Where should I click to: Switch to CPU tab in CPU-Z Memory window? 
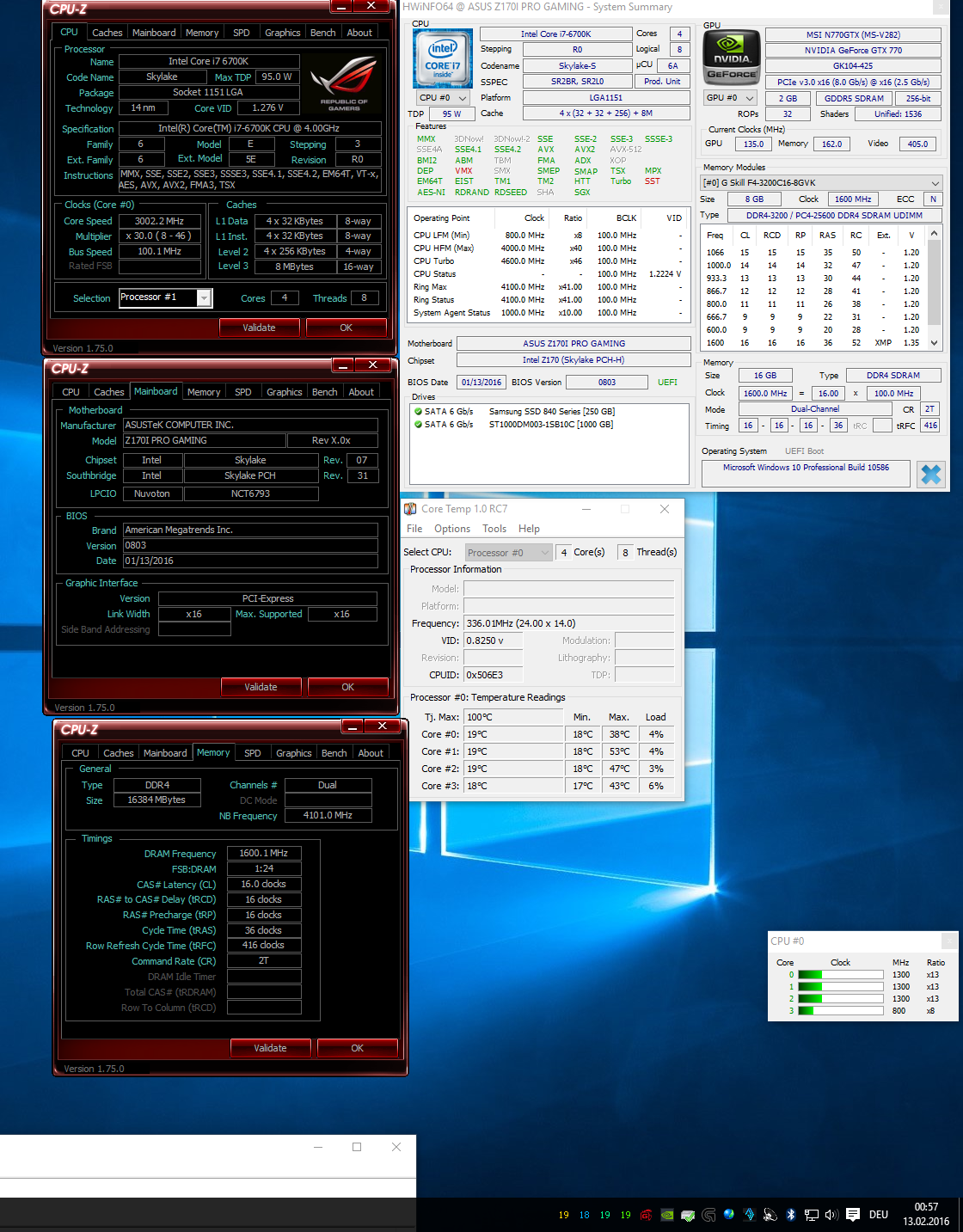tap(80, 753)
